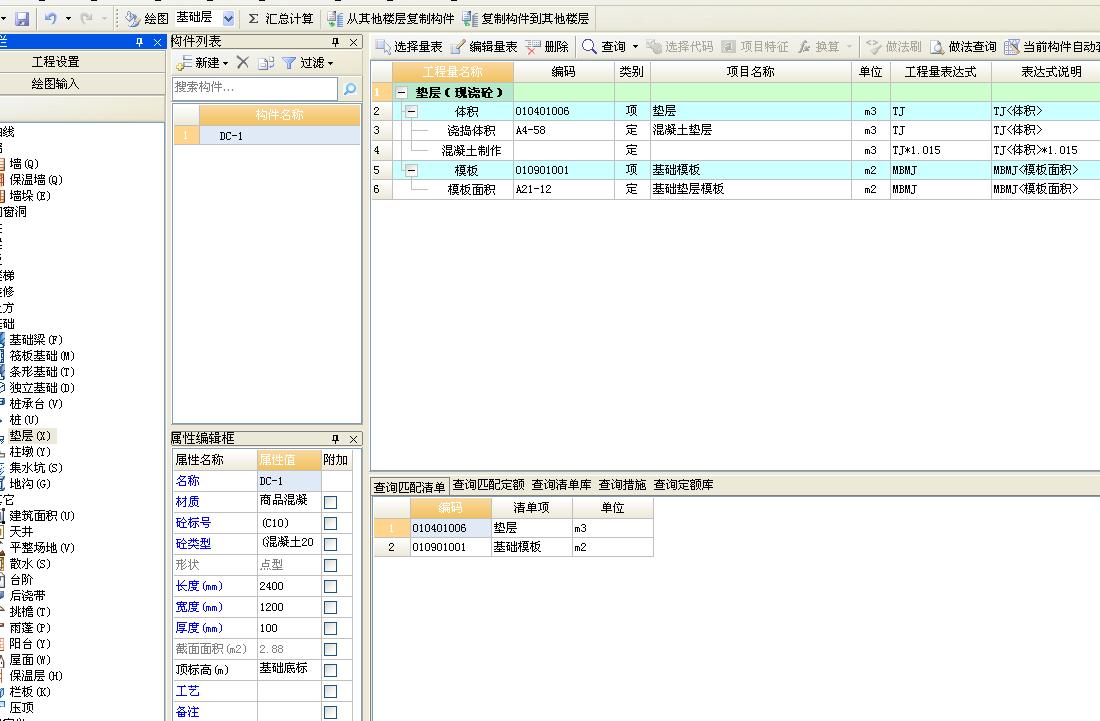Click 复制构件到其他楼层 button

click(x=525, y=18)
